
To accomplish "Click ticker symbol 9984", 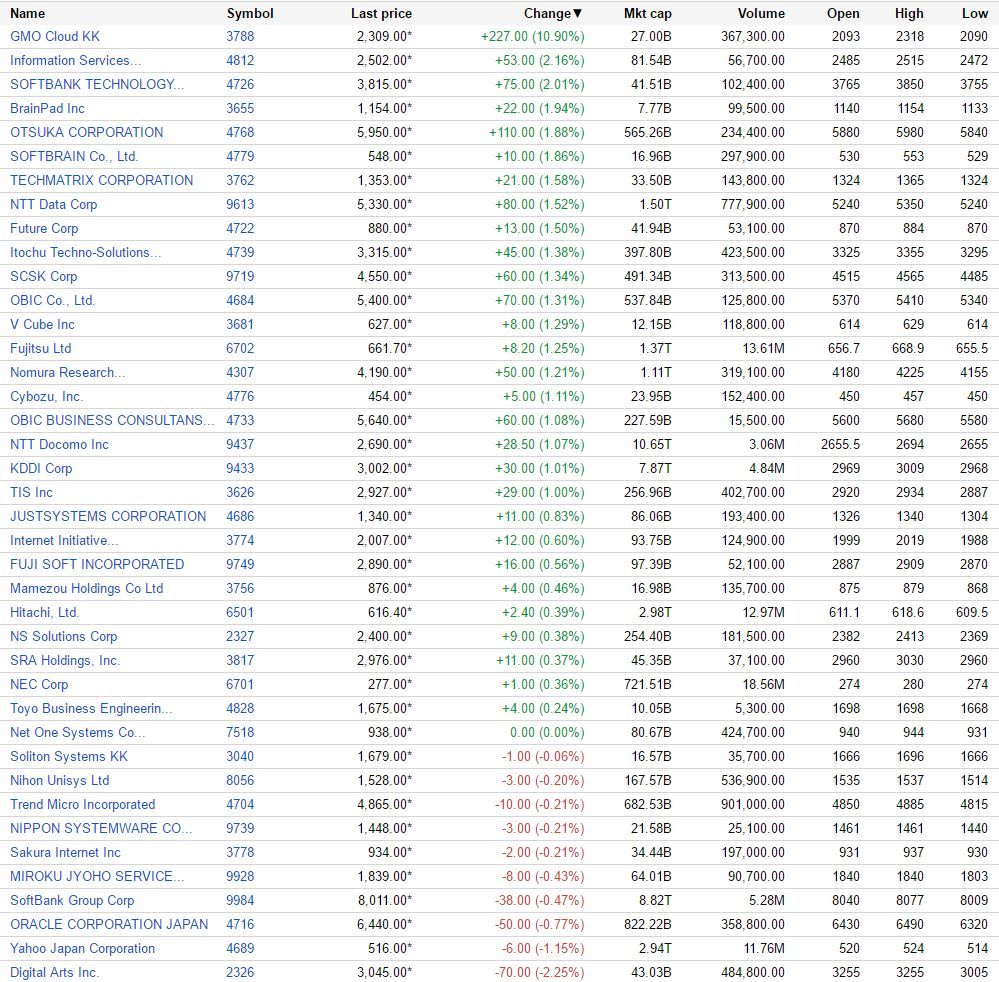I will click(x=240, y=900).
